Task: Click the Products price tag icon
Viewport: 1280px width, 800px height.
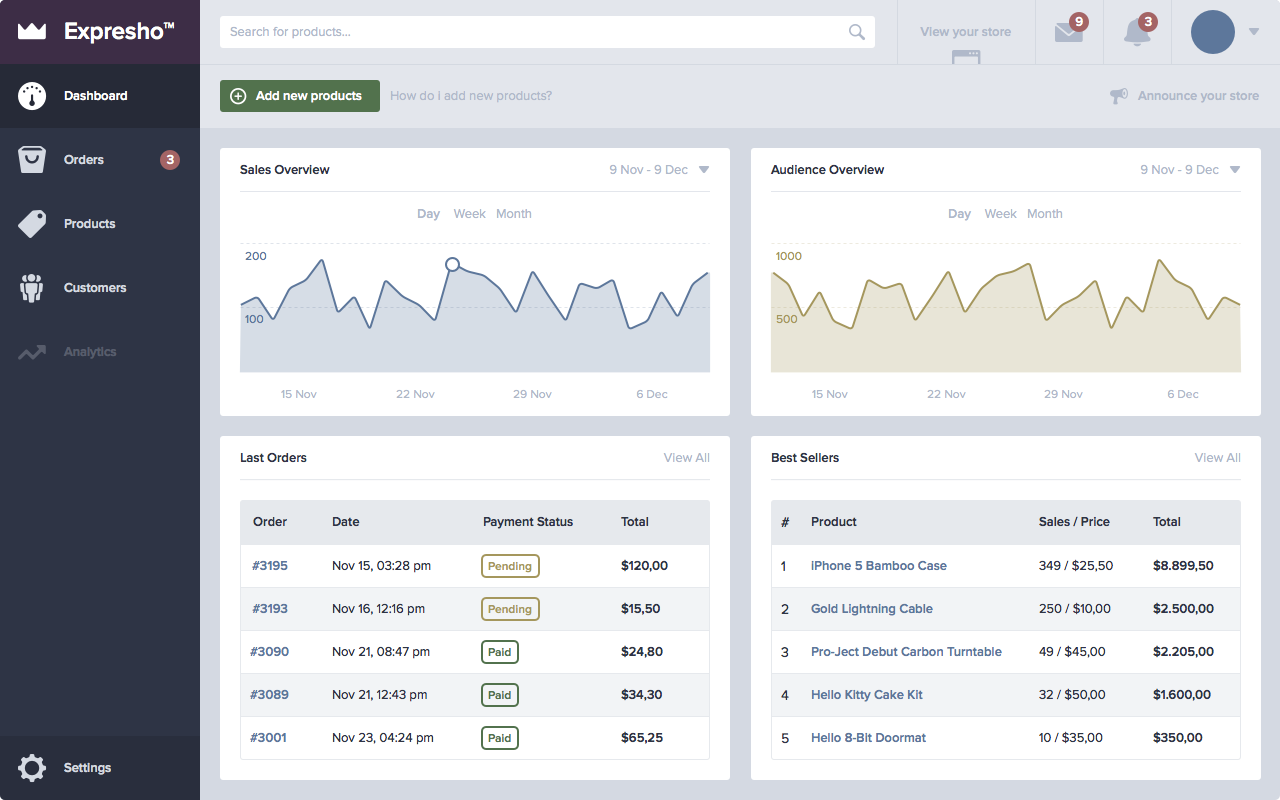Action: click(x=32, y=224)
